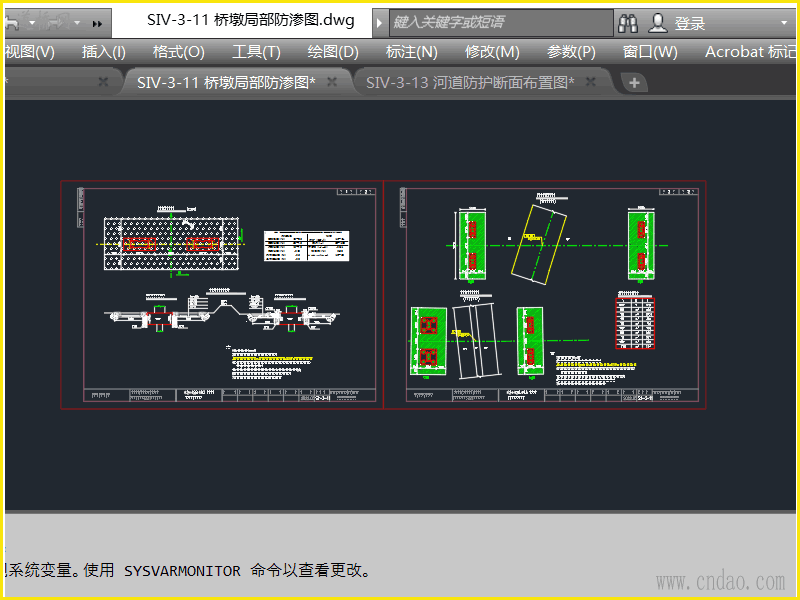The image size is (800, 600).
Task: Open the 标注(N) menu
Action: [412, 52]
